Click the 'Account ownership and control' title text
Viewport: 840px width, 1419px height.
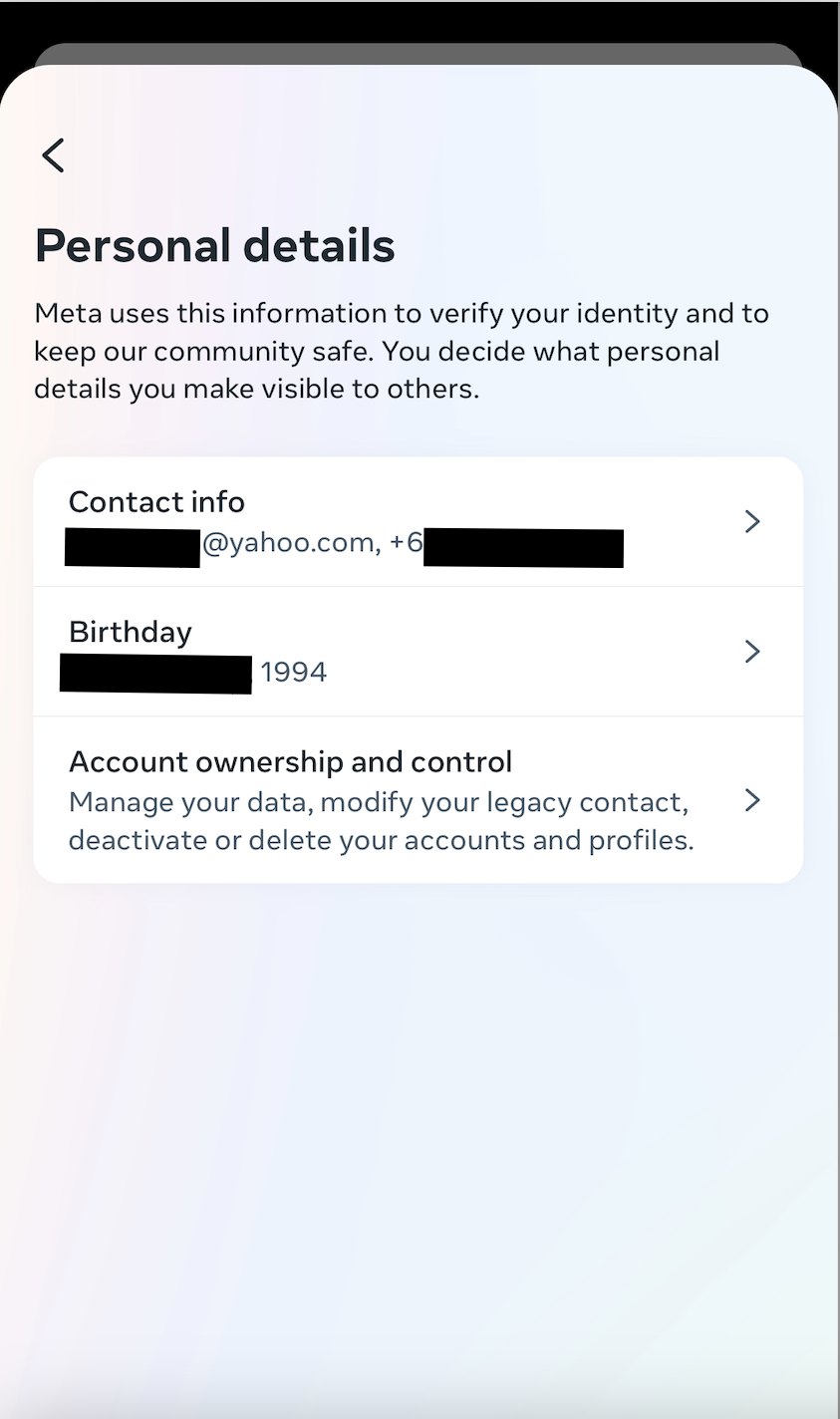click(290, 761)
